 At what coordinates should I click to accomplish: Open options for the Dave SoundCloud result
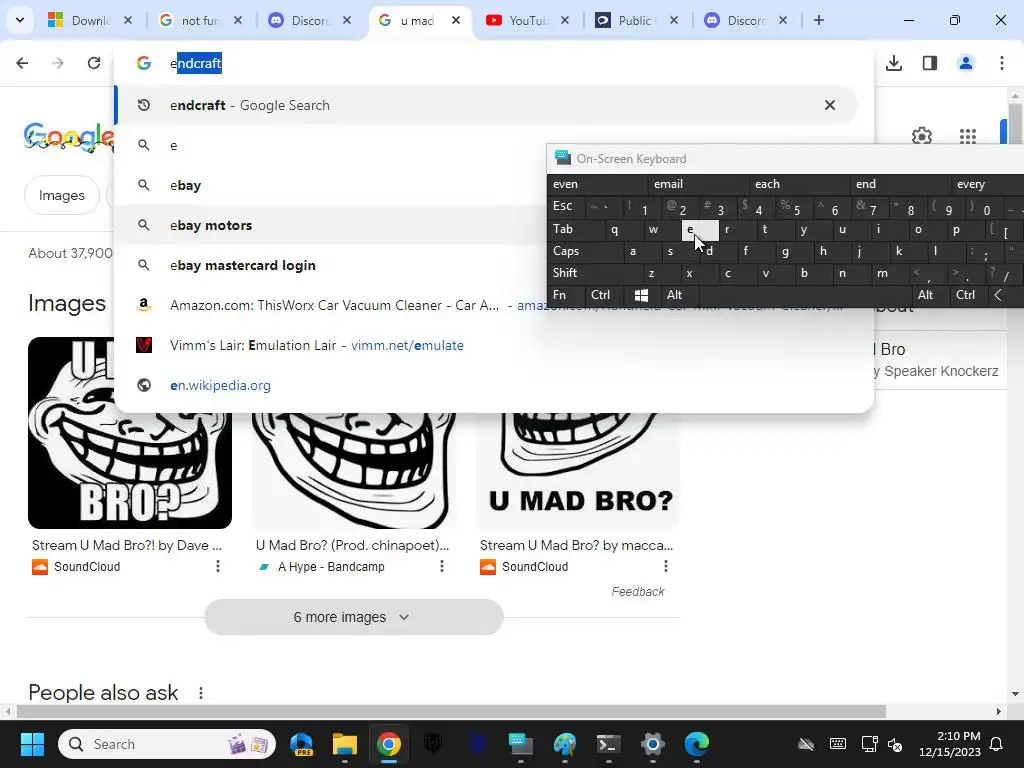217,566
